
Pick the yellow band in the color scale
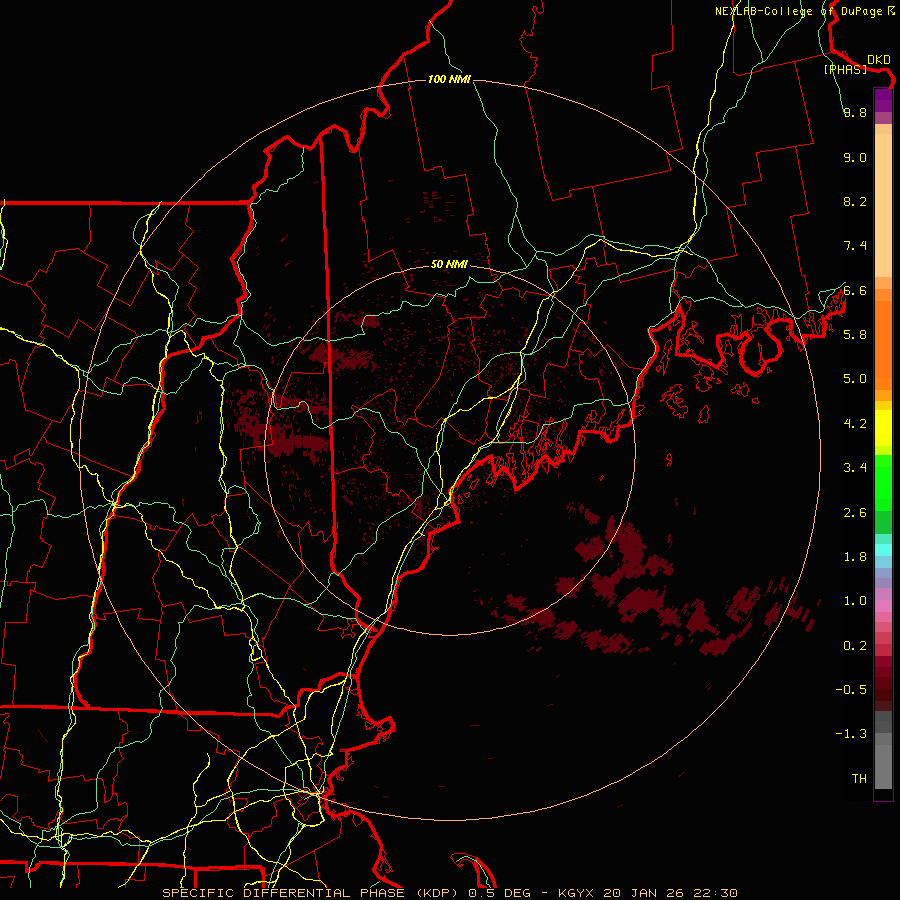click(883, 428)
